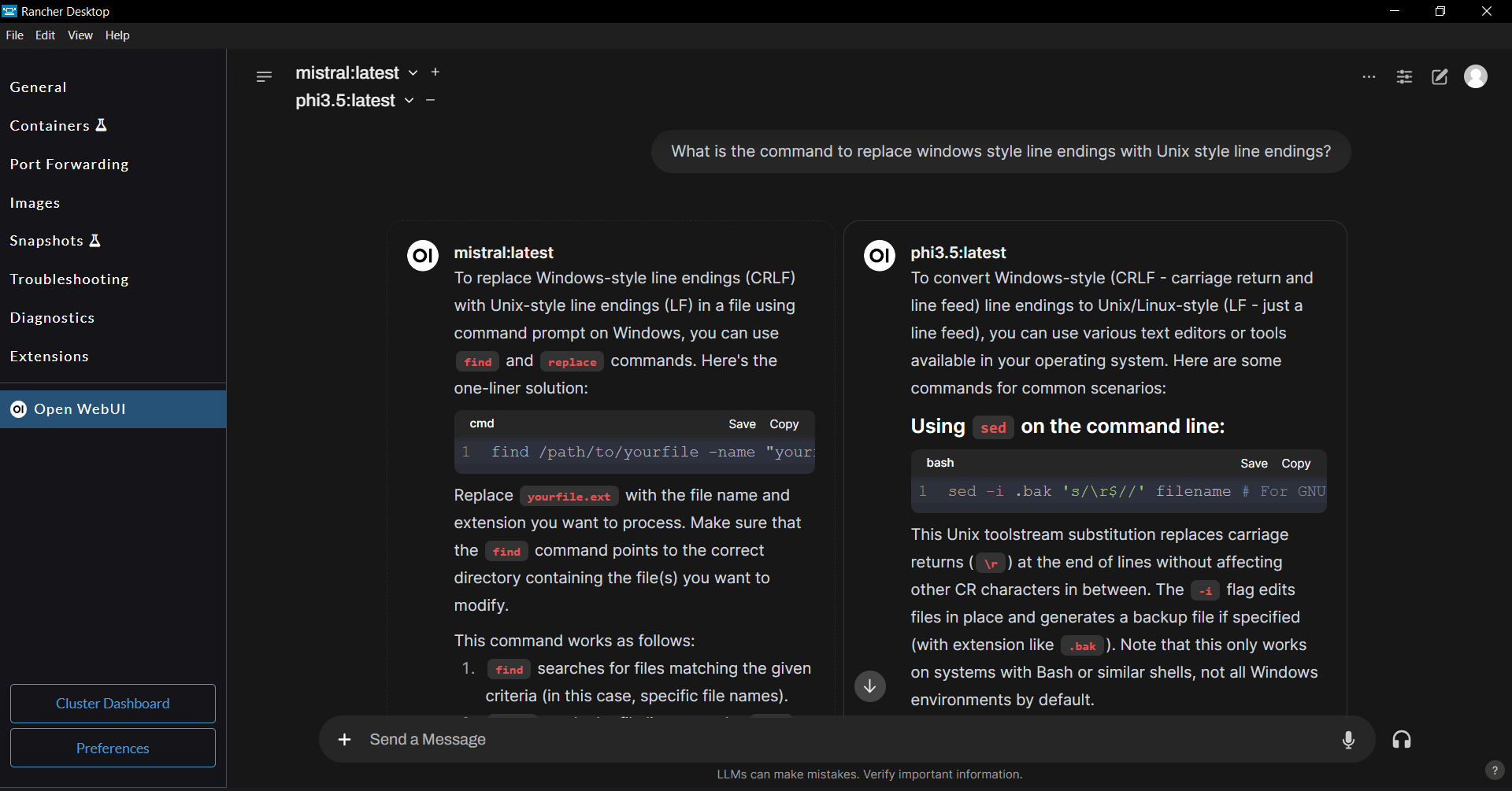
Task: Expand the mistral:latest model dropdown
Action: coord(413,73)
